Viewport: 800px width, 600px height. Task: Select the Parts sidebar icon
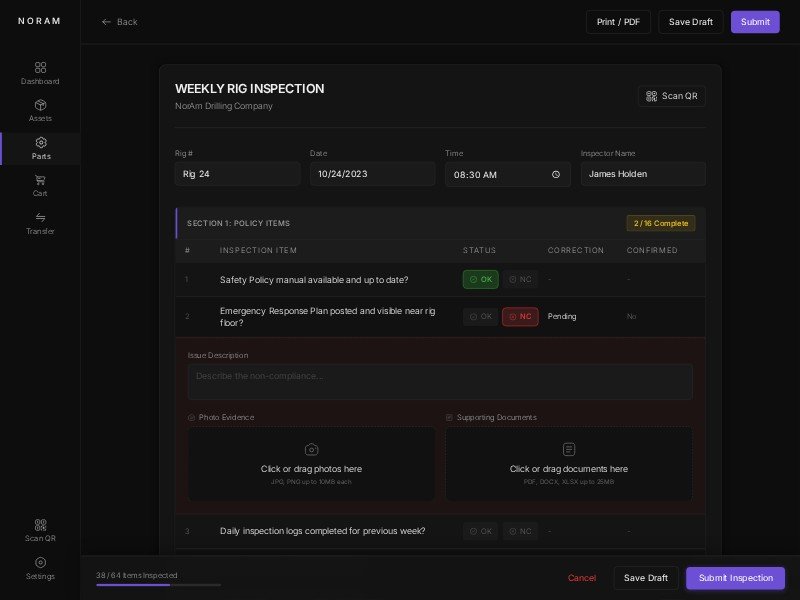coord(40,148)
